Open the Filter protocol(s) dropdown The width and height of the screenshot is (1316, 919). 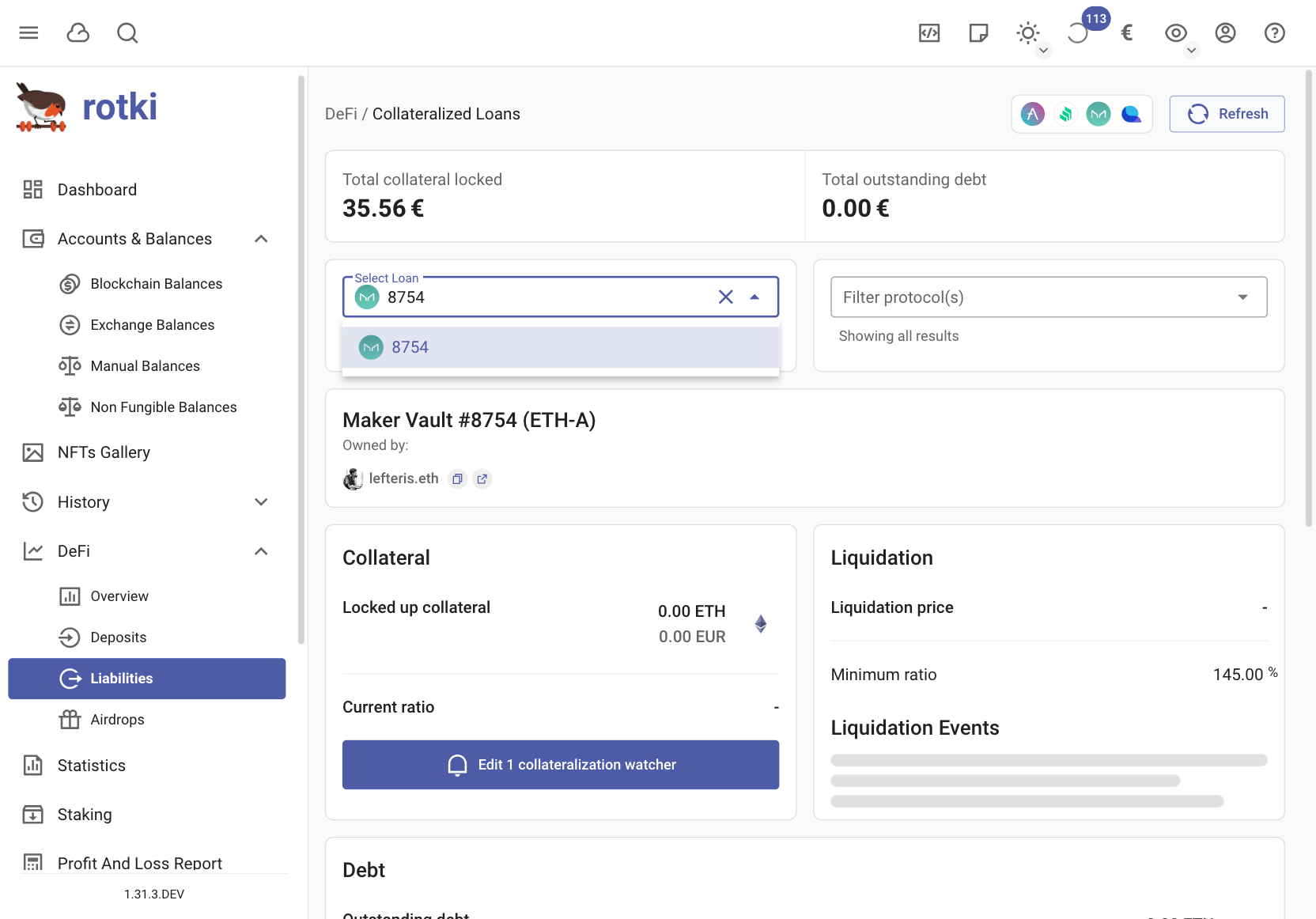[1049, 297]
